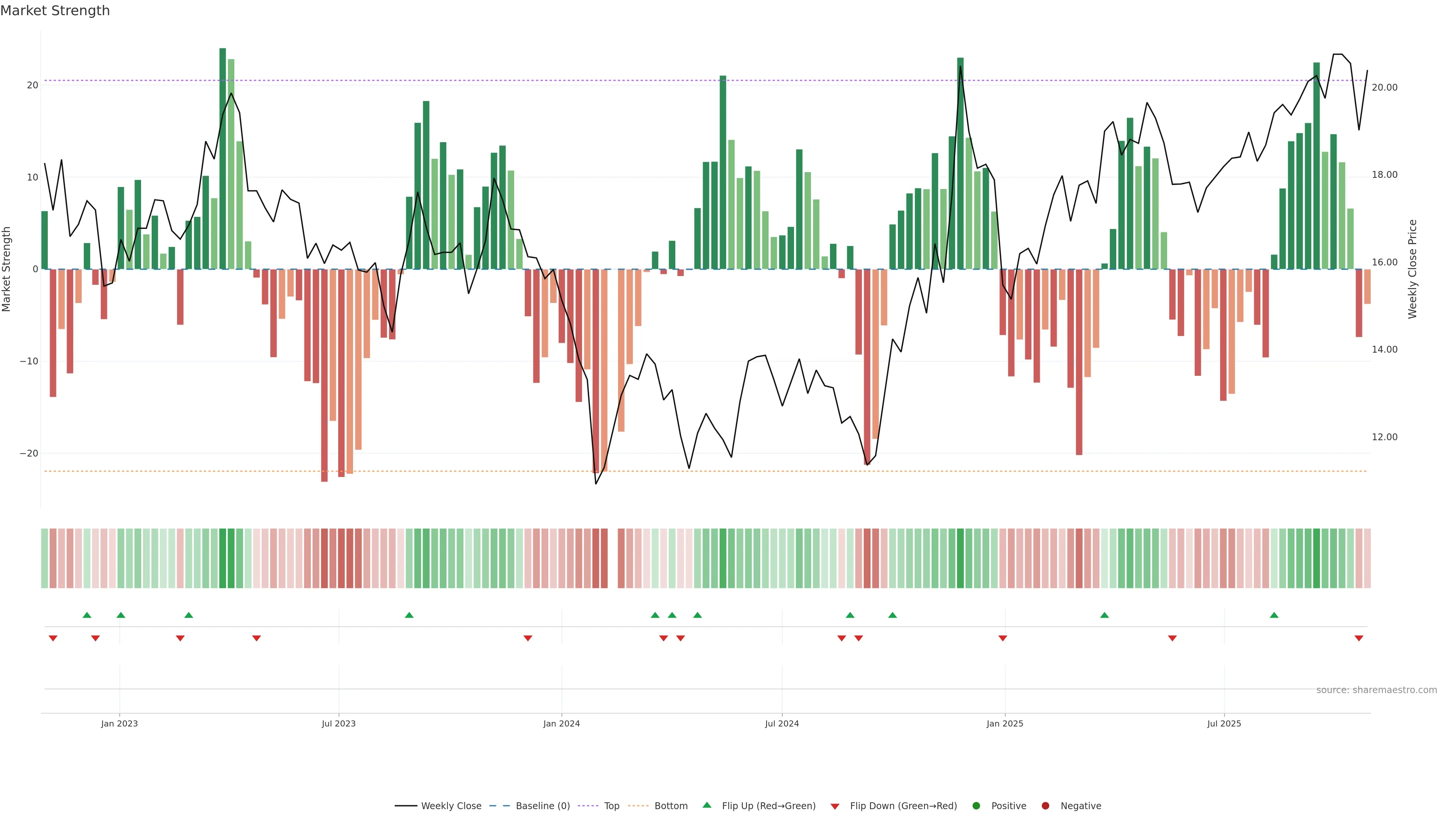Select the leftmost green flip-up triangle marker
The width and height of the screenshot is (1456, 819).
[86, 615]
